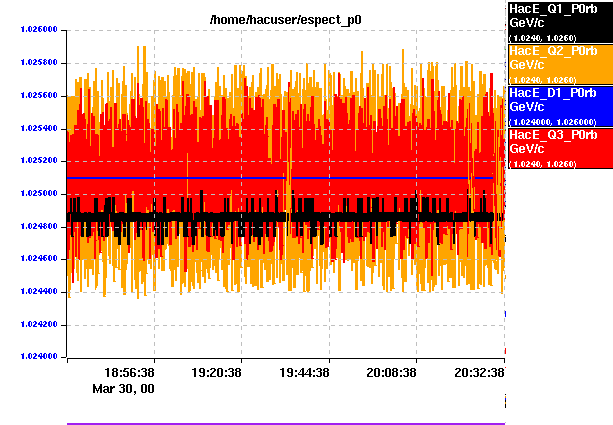Click the plot title /home/hacuser/espect_p0
This screenshot has width=613, height=425.
(x=284, y=19)
